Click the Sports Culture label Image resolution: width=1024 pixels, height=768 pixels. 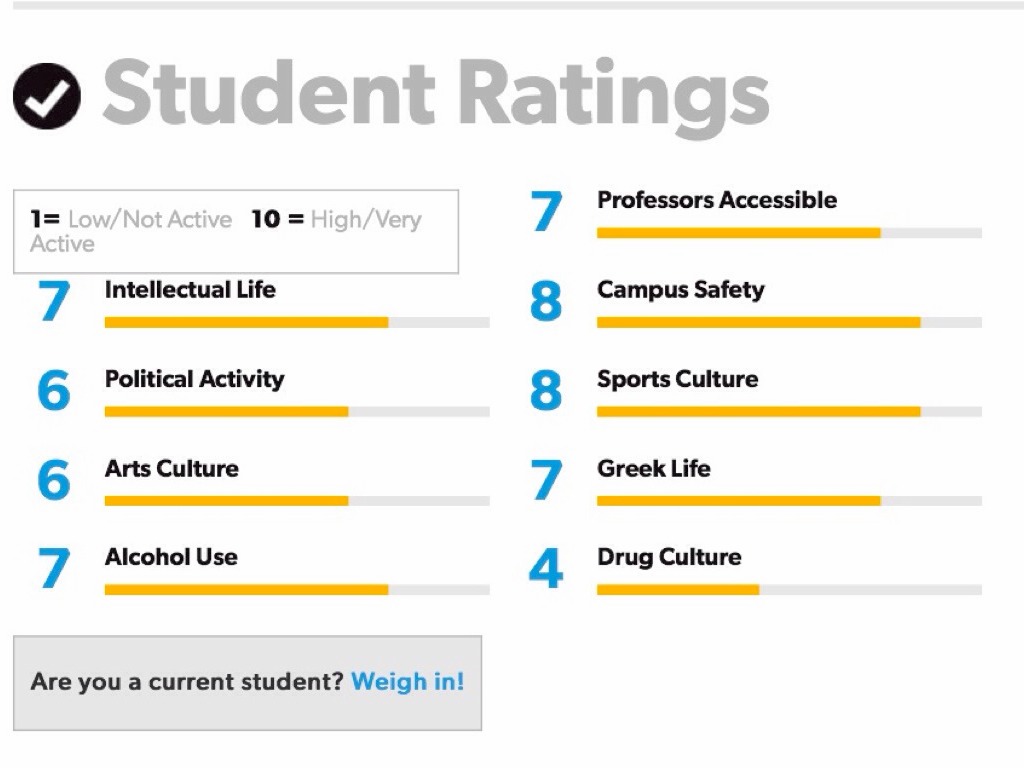click(677, 379)
